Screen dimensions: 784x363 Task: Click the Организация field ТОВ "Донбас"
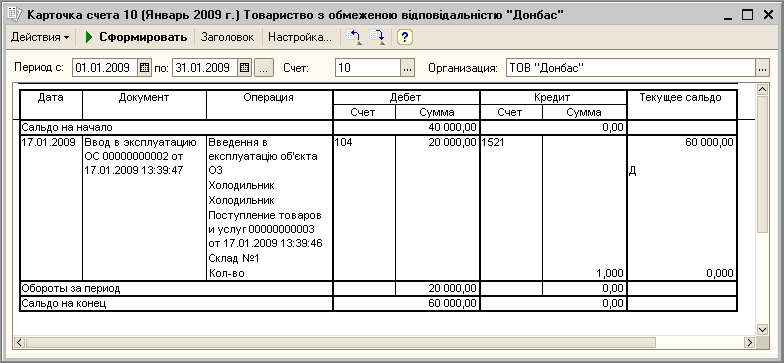[631, 68]
